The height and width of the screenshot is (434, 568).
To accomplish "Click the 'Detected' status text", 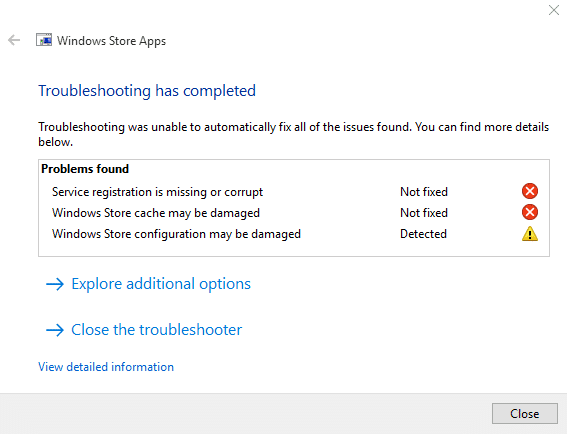I will [423, 234].
